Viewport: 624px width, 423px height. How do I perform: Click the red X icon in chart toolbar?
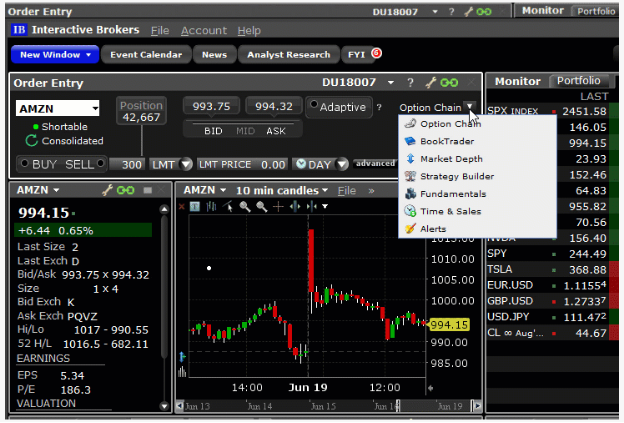[181, 206]
